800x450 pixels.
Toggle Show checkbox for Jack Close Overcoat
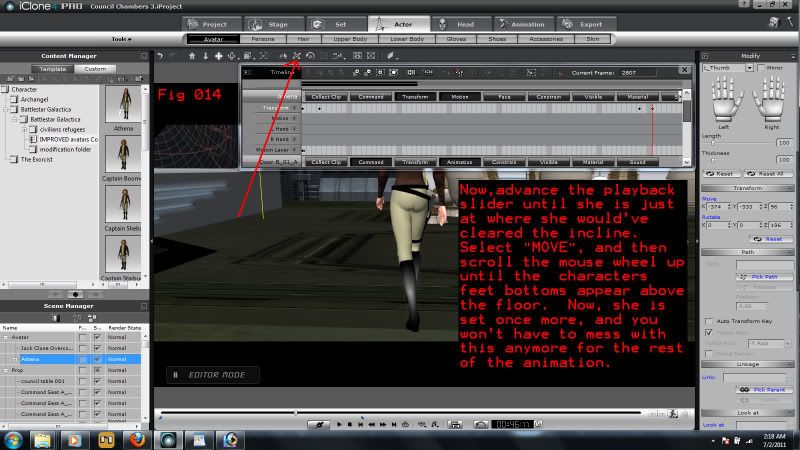(x=97, y=348)
